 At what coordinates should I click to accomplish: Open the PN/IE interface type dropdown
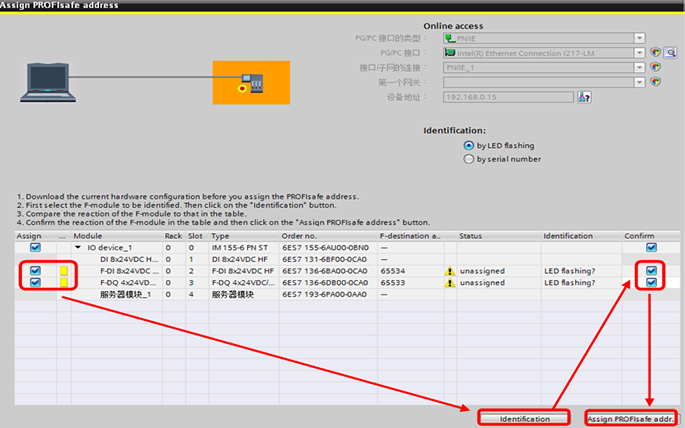click(x=639, y=38)
